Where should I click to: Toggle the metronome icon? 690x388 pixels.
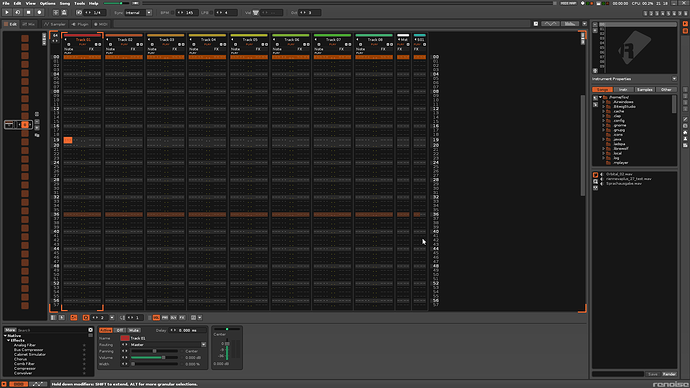[x=64, y=13]
